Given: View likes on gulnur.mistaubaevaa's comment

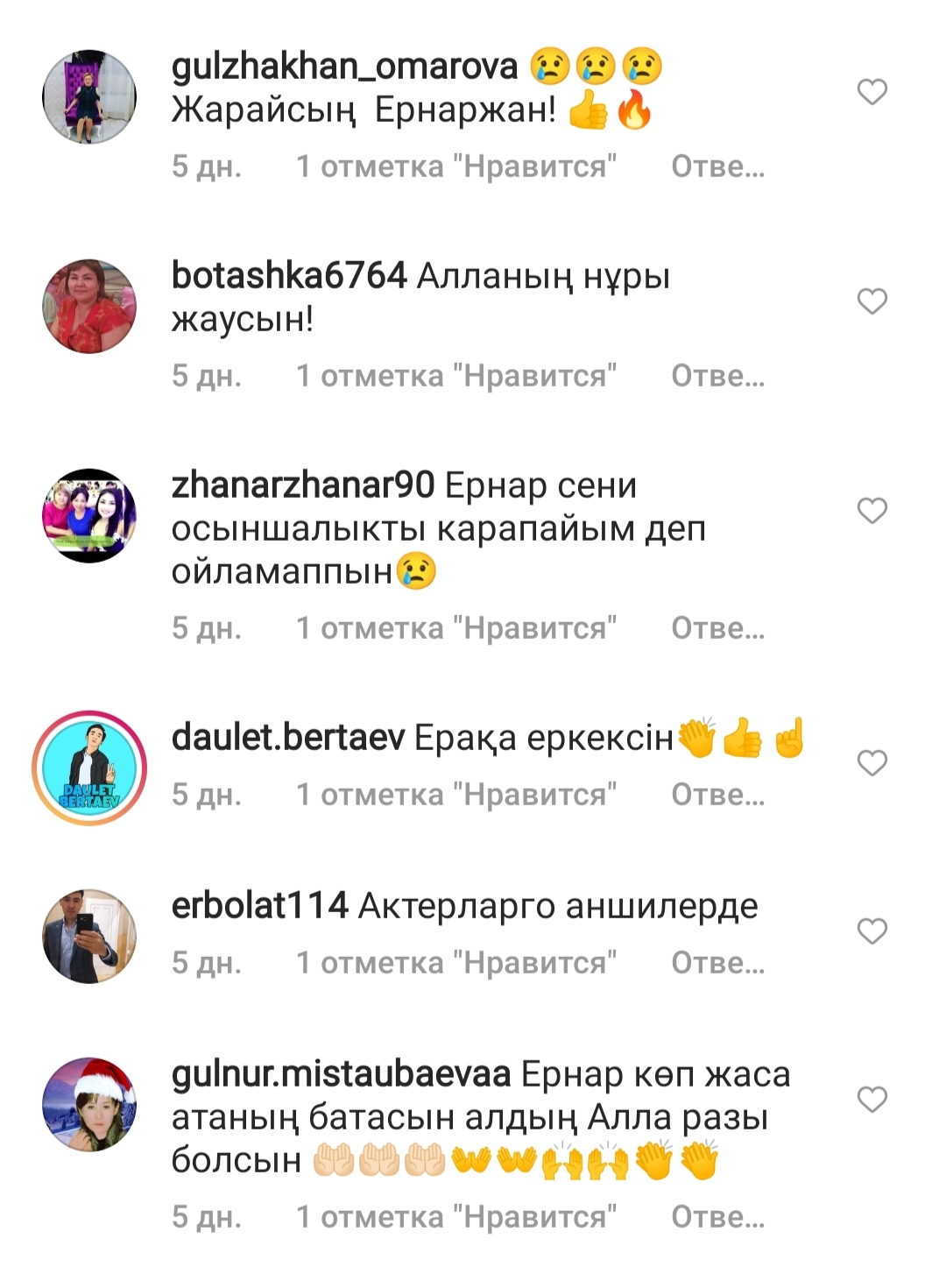Looking at the screenshot, I should pos(456,1216).
